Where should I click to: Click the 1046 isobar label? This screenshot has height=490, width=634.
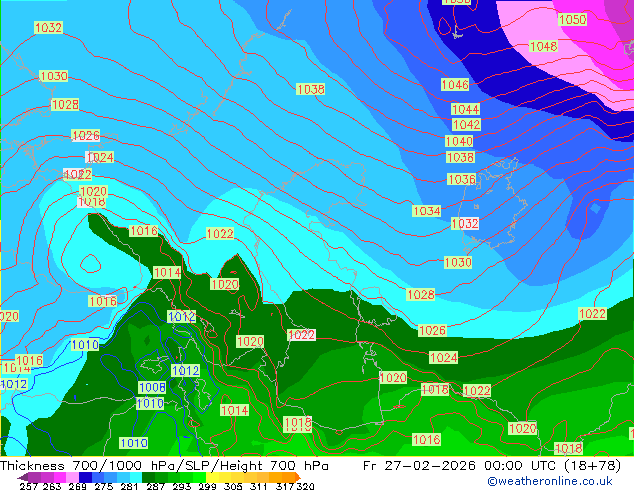(x=455, y=84)
